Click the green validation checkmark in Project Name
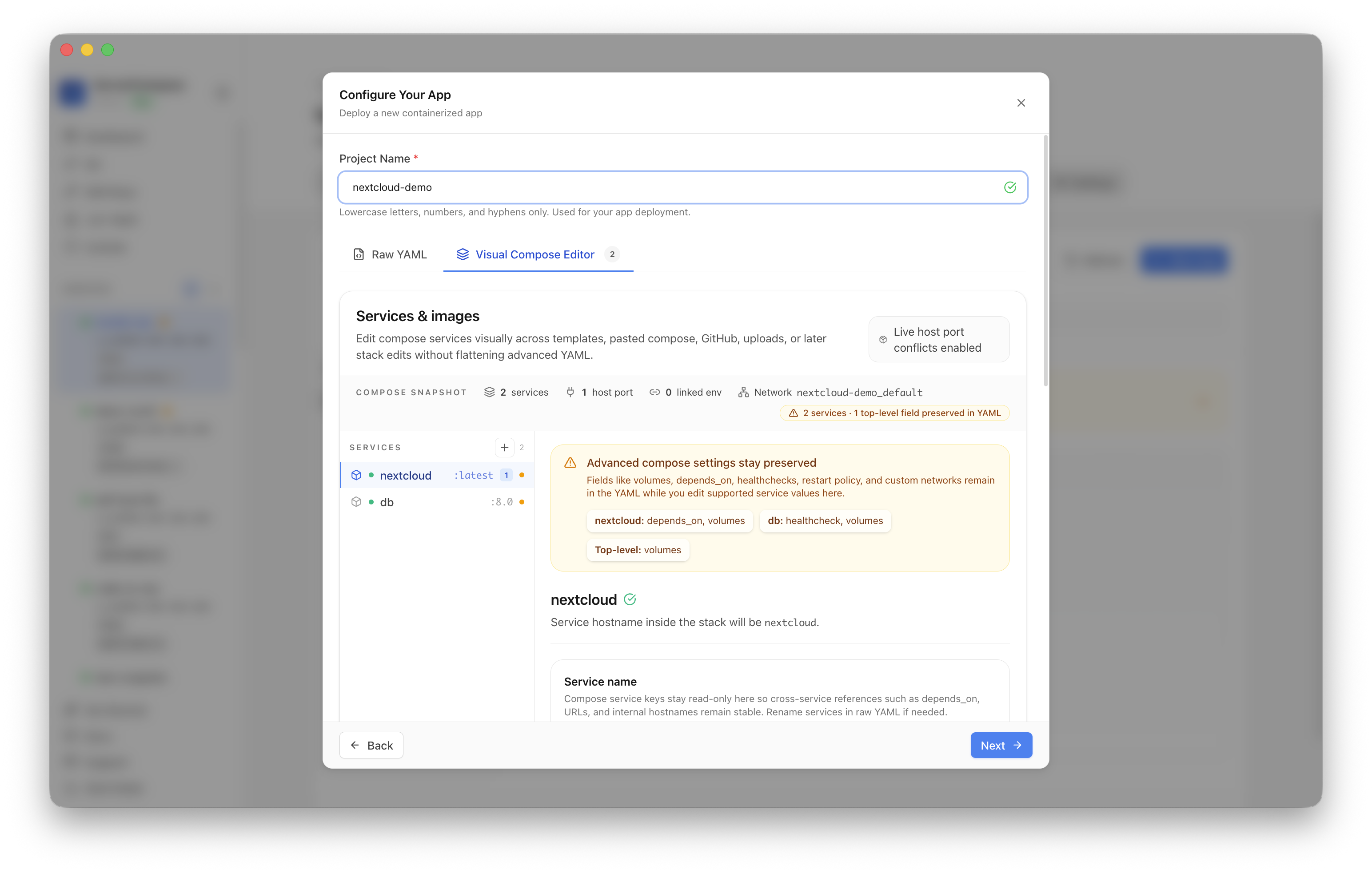Image resolution: width=1372 pixels, height=873 pixels. click(x=1009, y=187)
